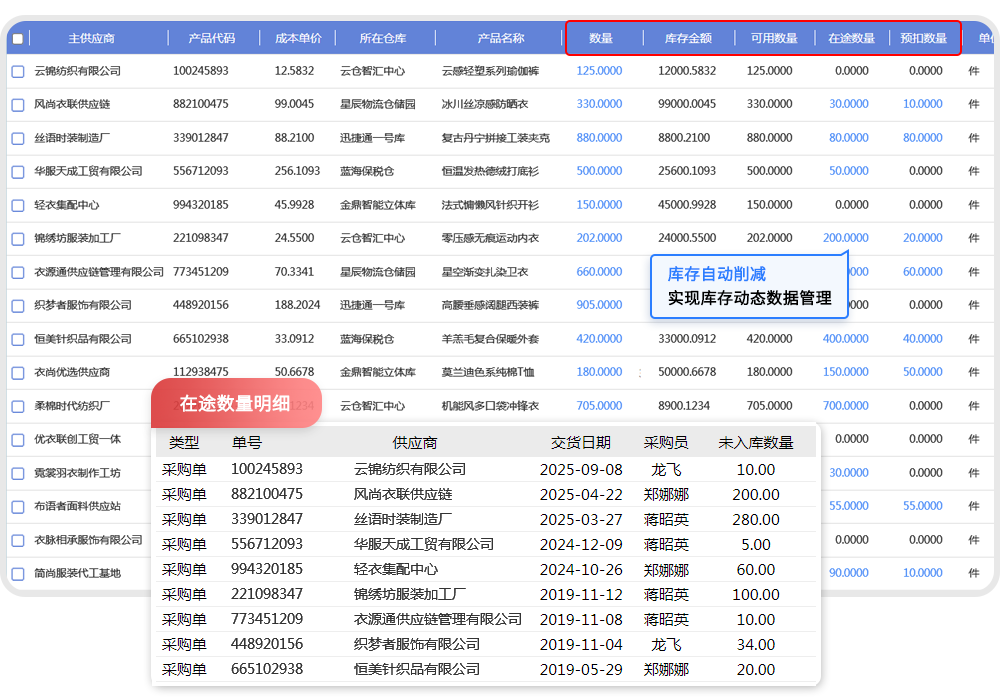Select delivery date 2025-04-22 in popup

click(x=581, y=495)
